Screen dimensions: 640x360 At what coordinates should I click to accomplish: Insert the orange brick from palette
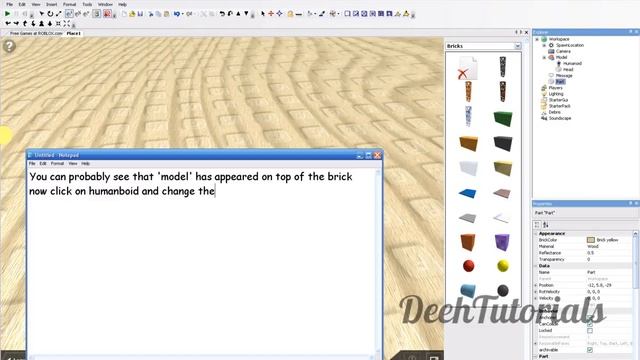click(x=468, y=143)
